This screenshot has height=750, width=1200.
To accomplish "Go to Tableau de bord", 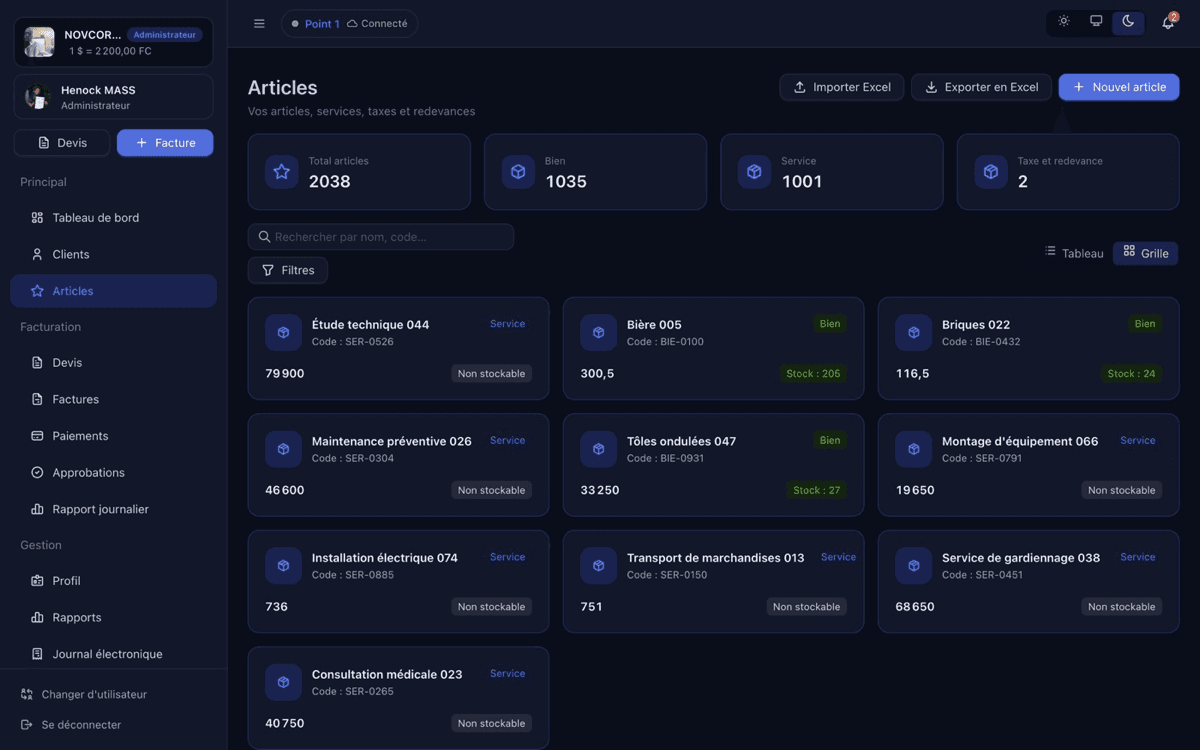I will pyautogui.click(x=113, y=218).
